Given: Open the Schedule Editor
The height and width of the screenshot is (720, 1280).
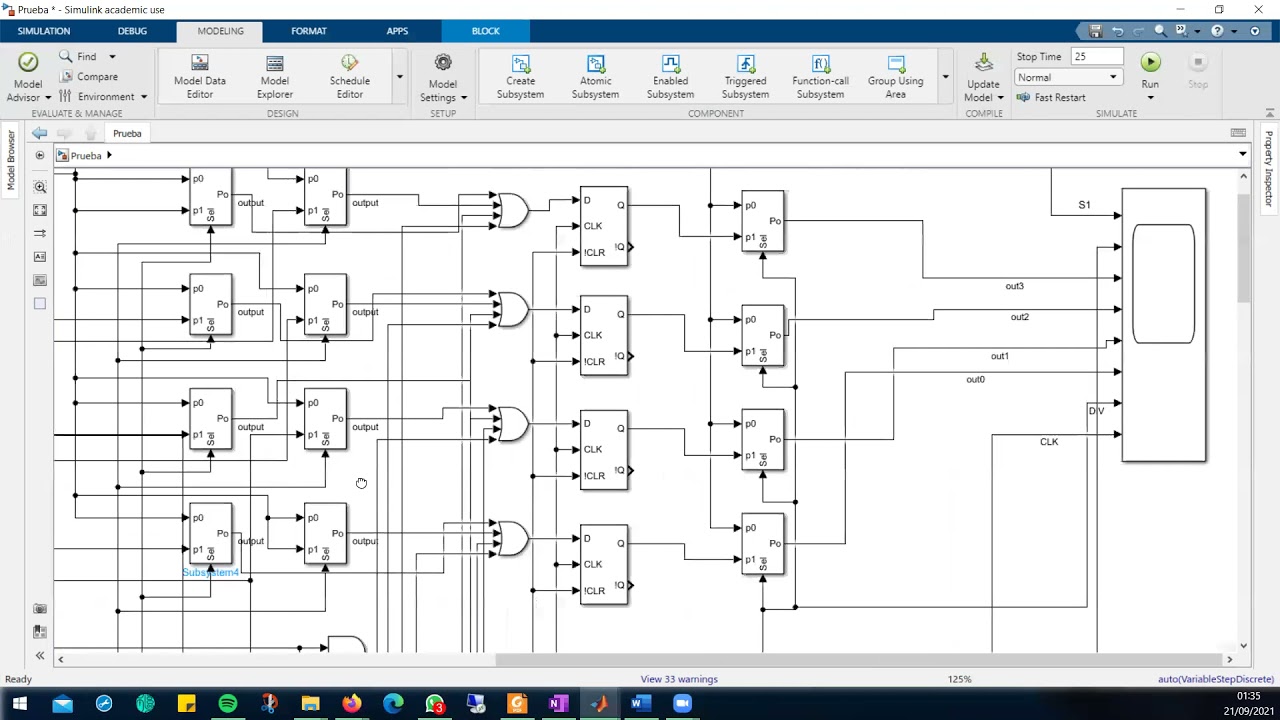Looking at the screenshot, I should coord(349,76).
